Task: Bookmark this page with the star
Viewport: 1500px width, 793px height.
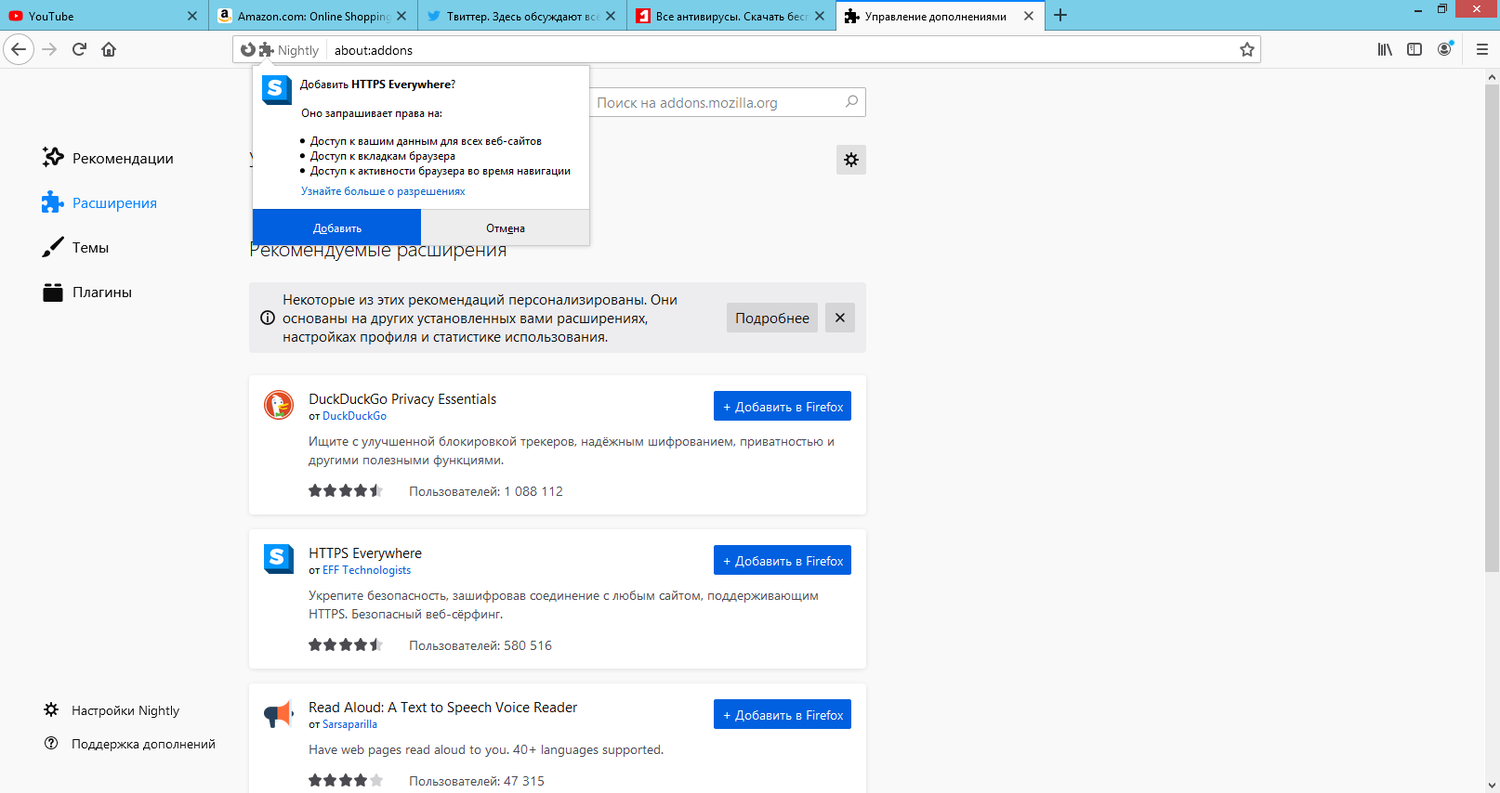Action: [x=1247, y=50]
